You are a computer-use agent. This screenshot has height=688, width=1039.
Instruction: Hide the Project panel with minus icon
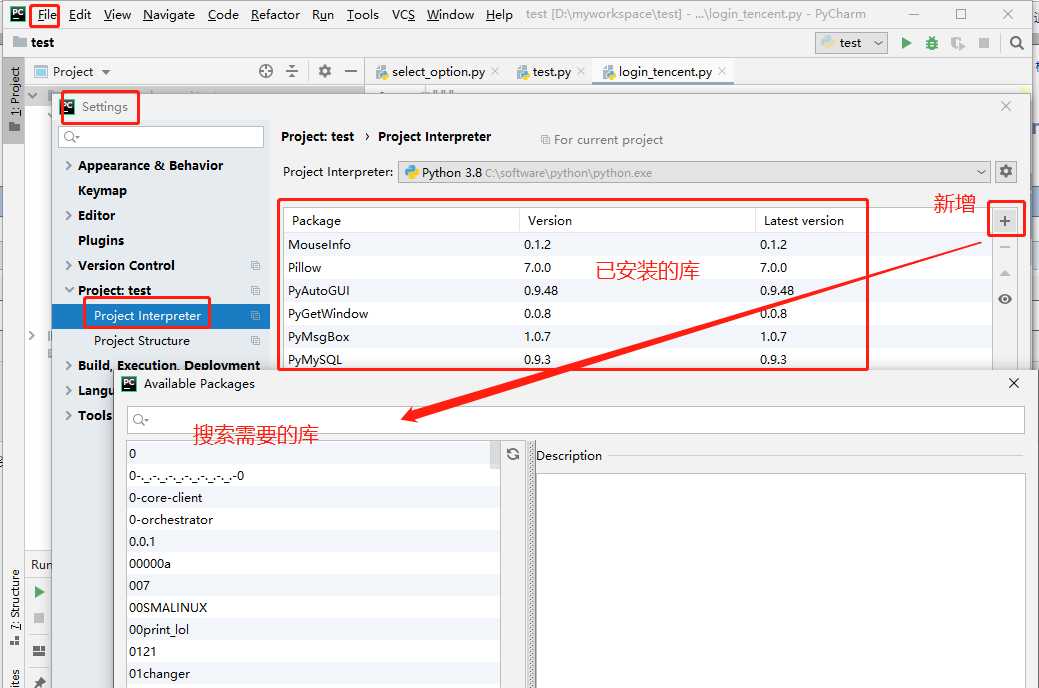coord(351,71)
